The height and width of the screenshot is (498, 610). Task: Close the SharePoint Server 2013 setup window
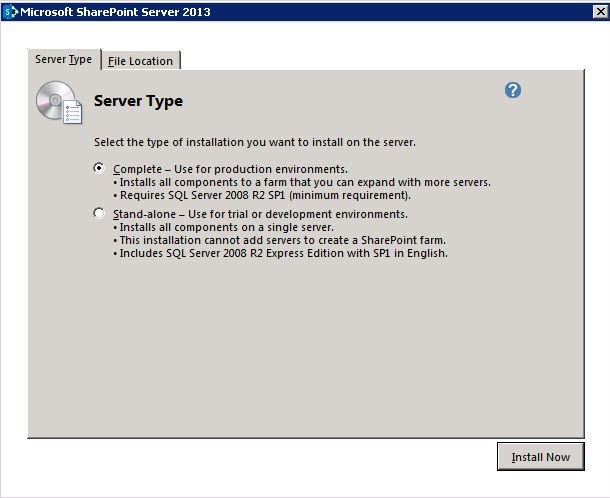coord(601,12)
